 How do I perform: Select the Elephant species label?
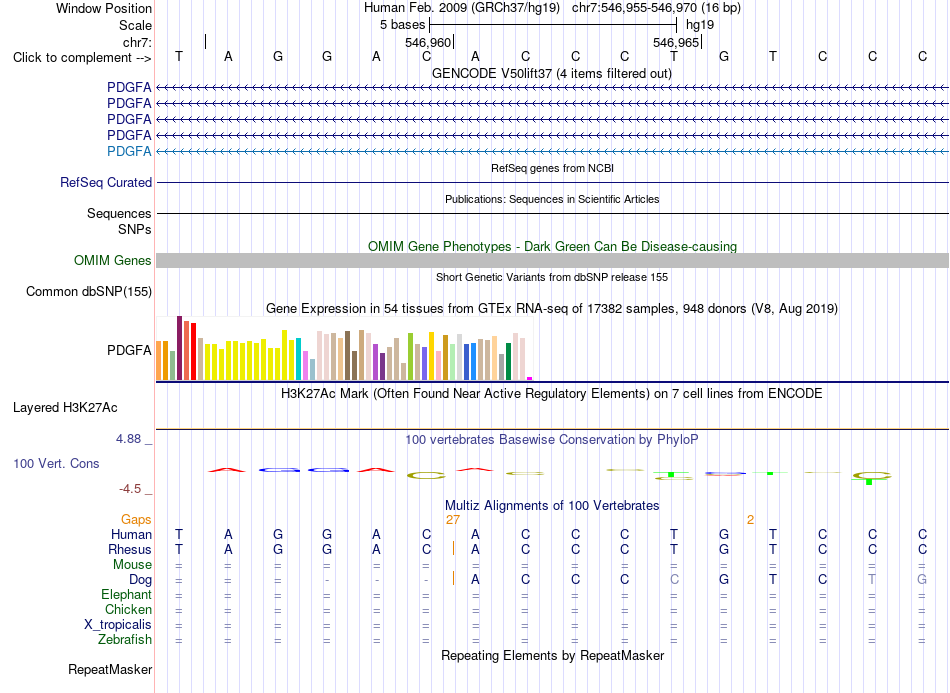pos(126,594)
